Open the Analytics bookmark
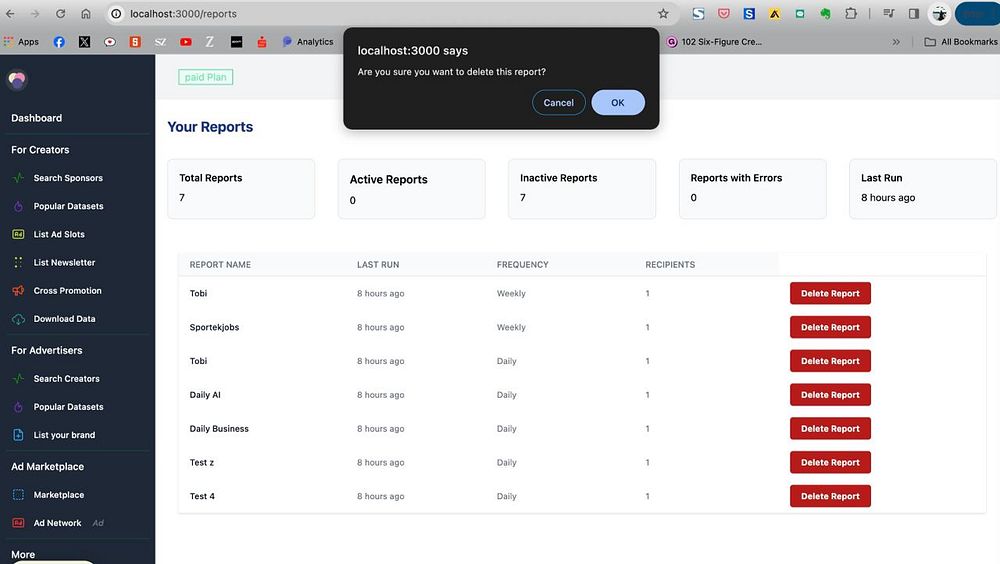 [x=307, y=41]
